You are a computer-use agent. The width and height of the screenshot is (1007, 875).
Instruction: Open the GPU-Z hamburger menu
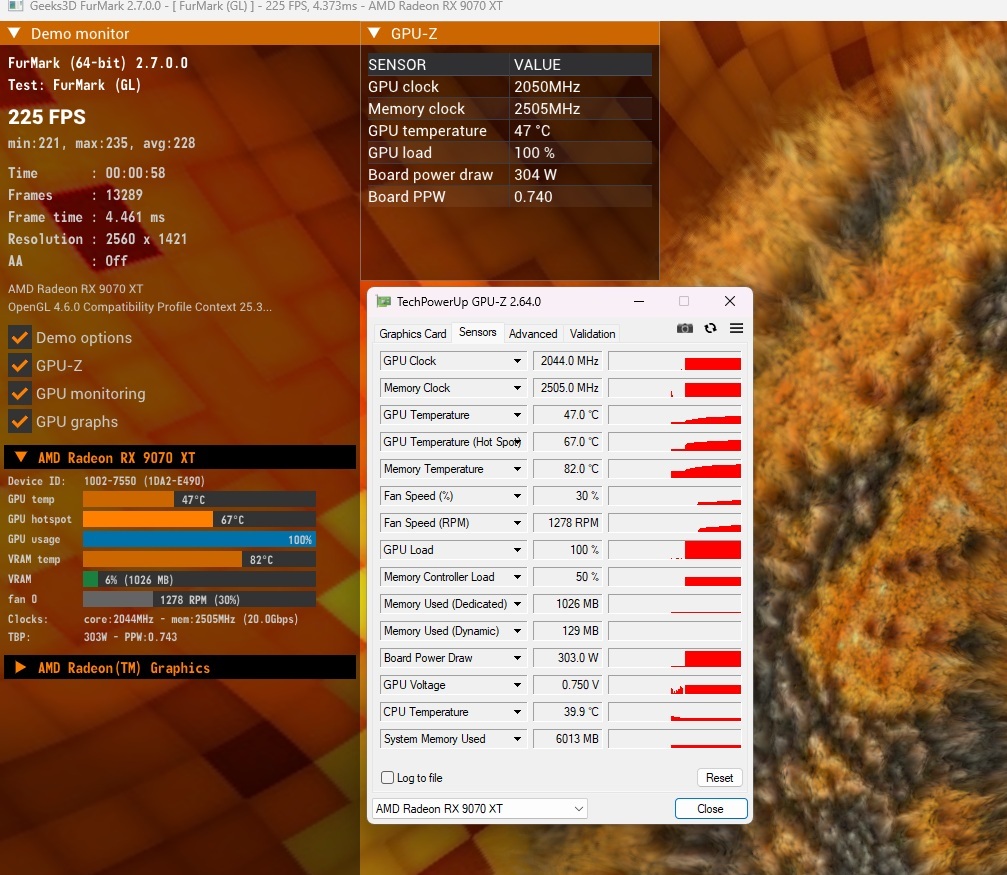(x=736, y=328)
